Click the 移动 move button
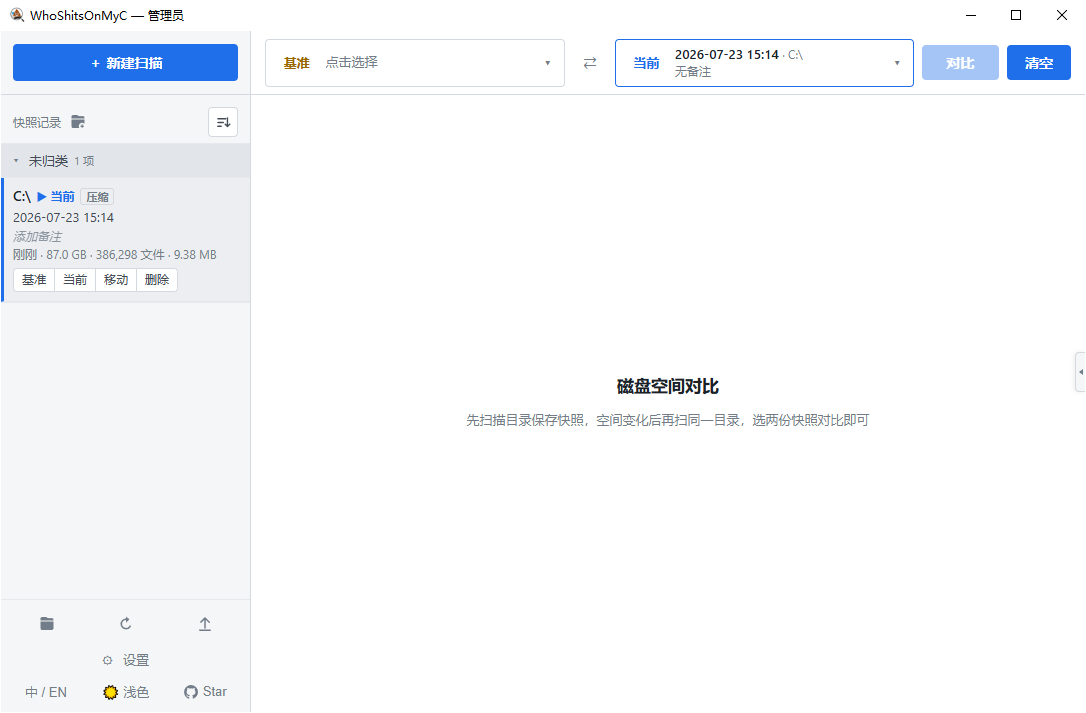This screenshot has width=1086, height=713. (116, 280)
